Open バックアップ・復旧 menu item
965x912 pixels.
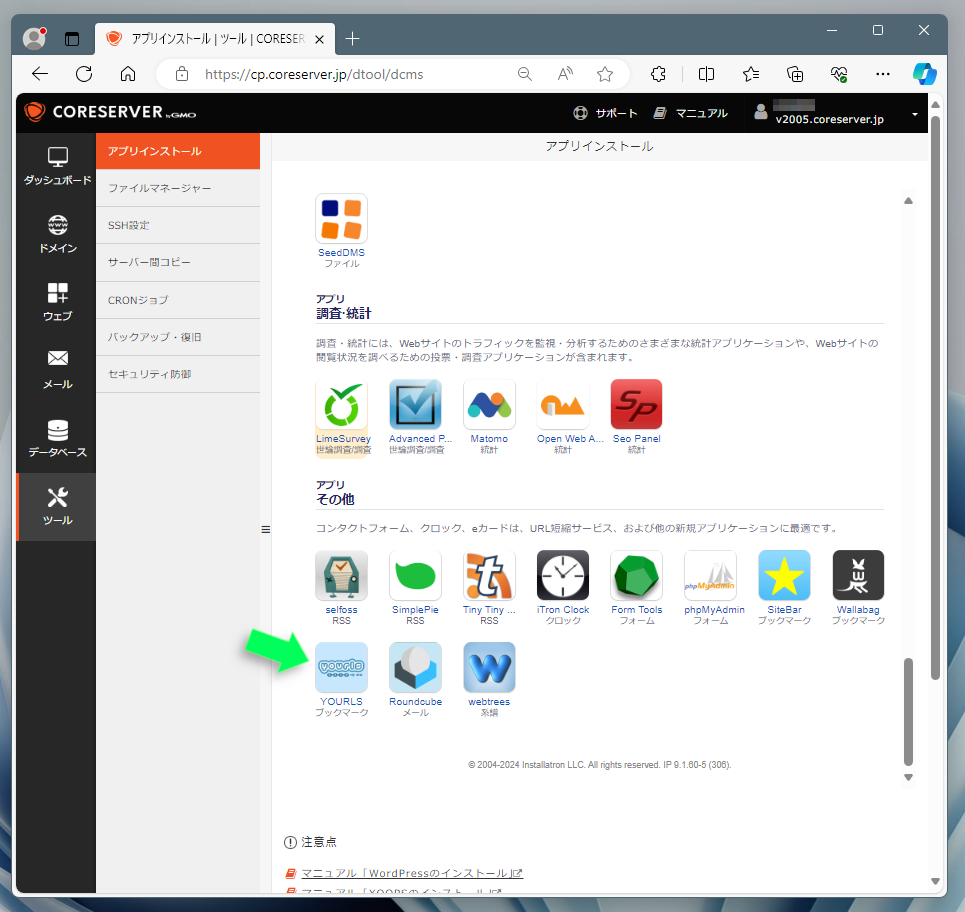(x=178, y=337)
